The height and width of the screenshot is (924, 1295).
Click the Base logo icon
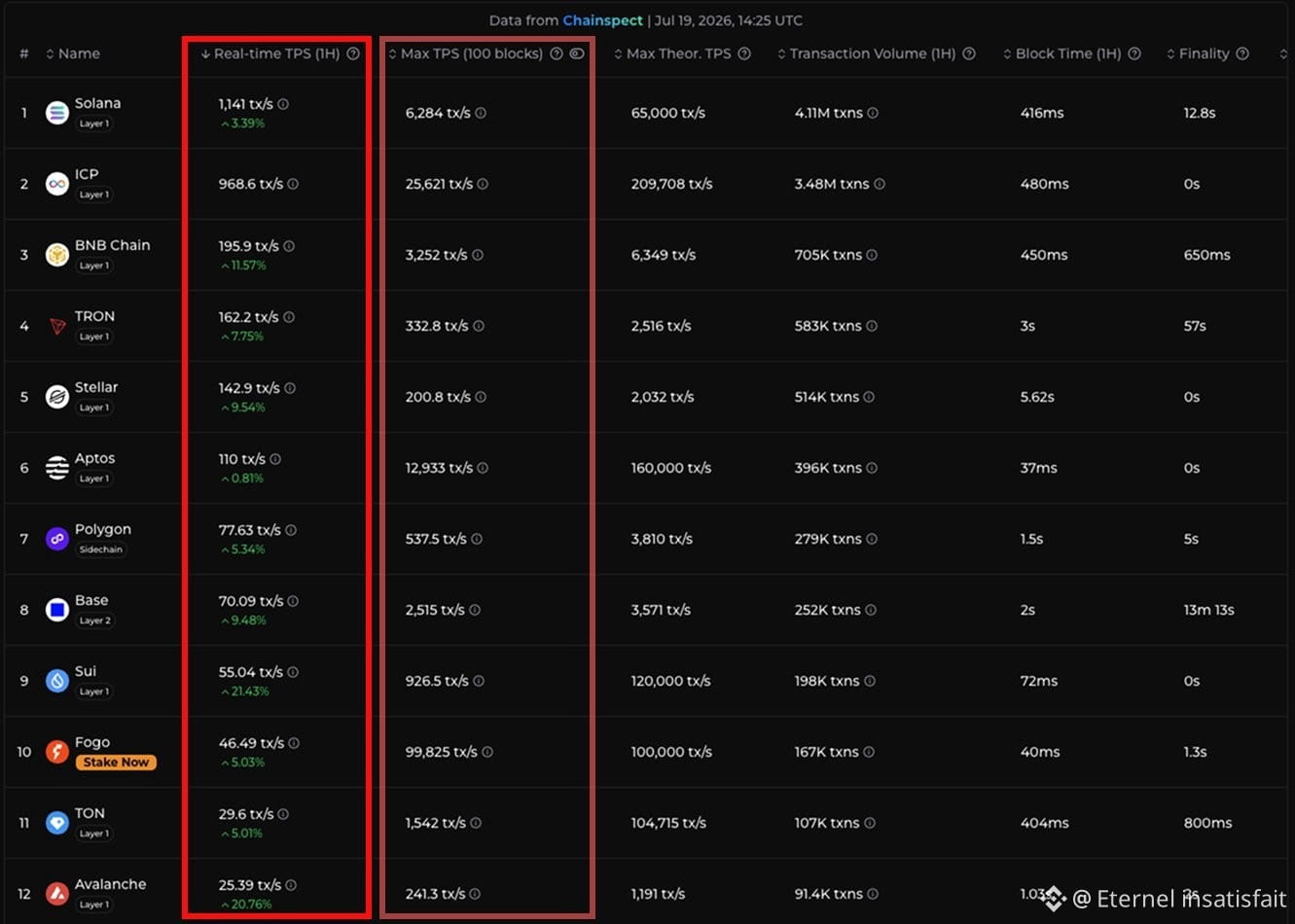[x=57, y=610]
